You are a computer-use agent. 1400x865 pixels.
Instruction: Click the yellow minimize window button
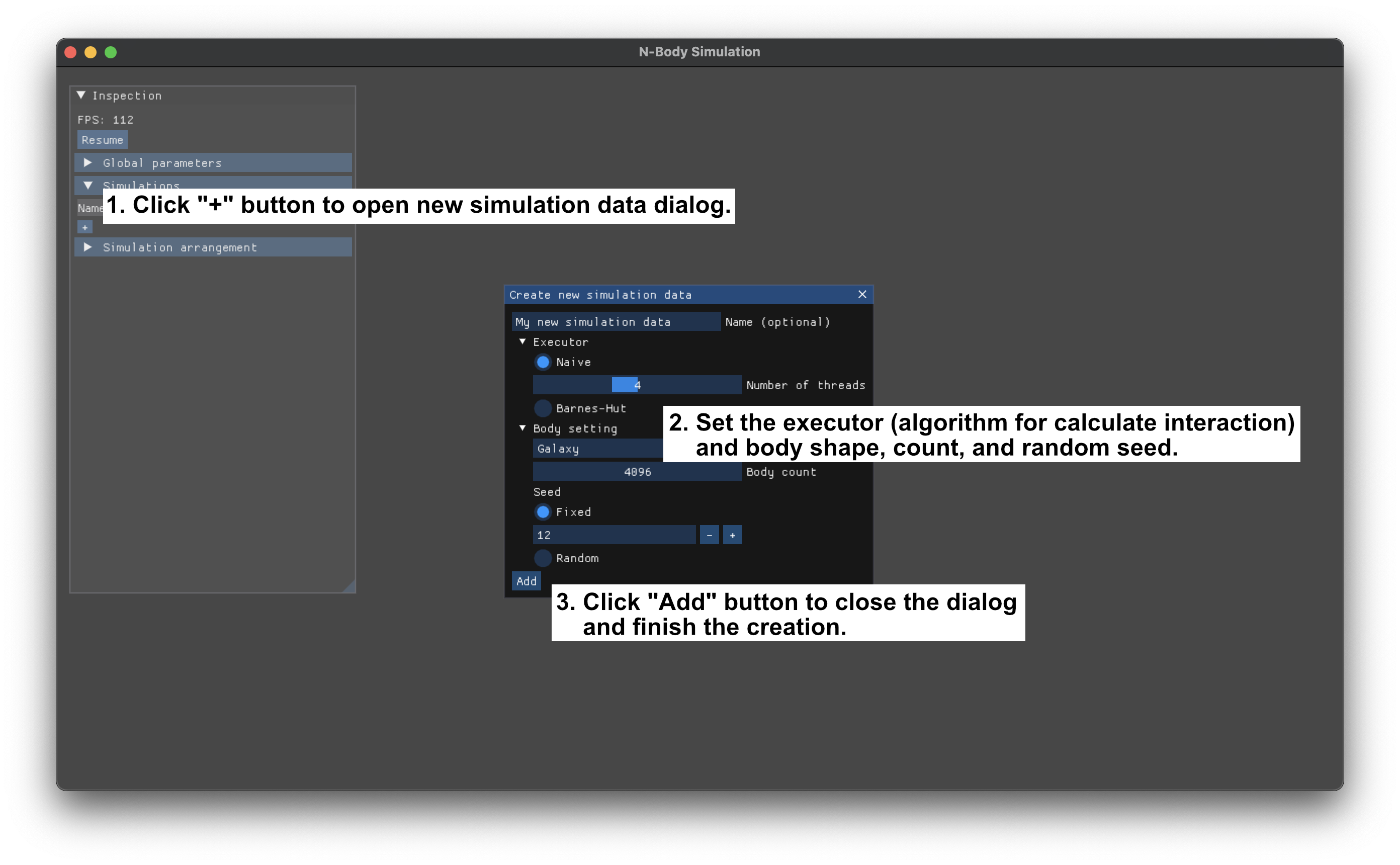91,53
